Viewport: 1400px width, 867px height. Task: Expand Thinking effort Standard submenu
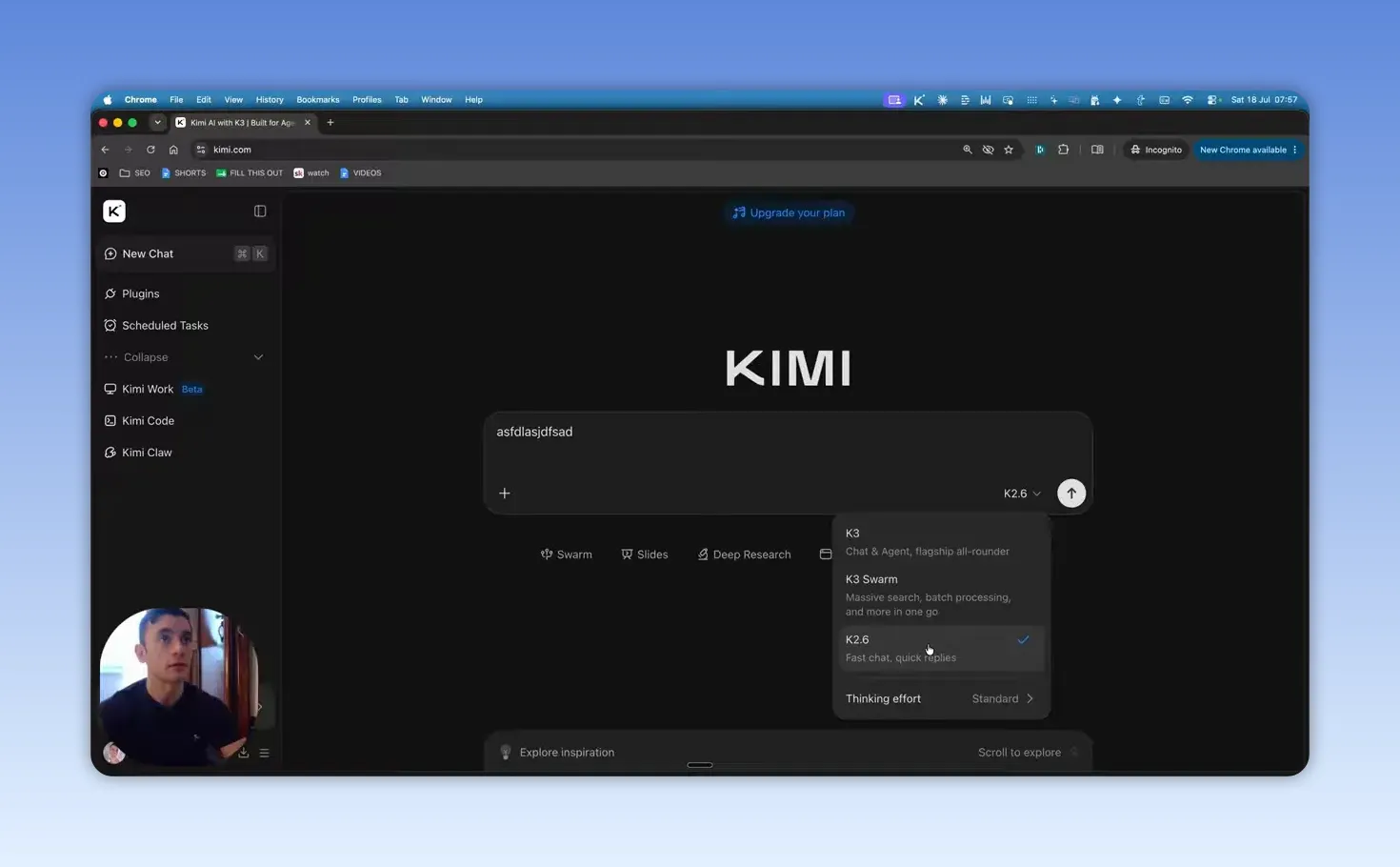pyautogui.click(x=941, y=698)
